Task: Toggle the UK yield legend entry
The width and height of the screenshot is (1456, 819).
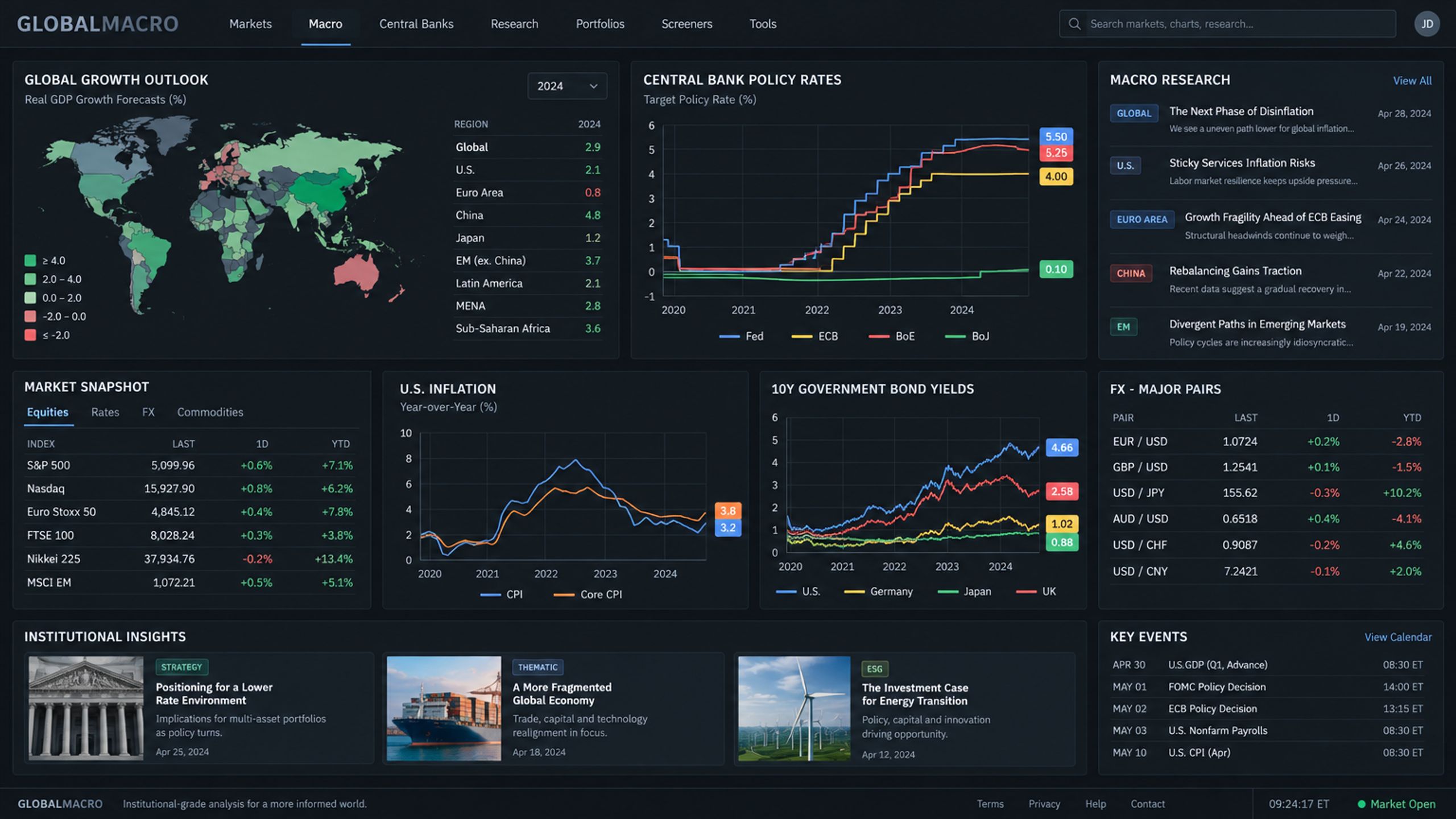Action: point(1036,591)
